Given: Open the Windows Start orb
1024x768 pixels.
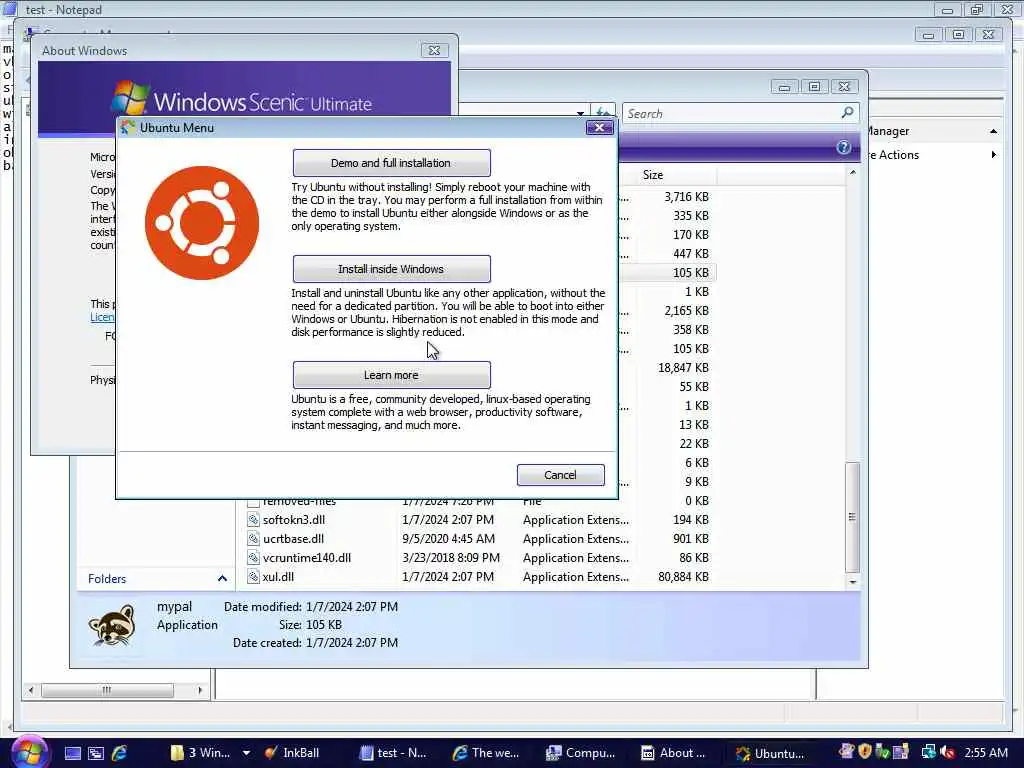Looking at the screenshot, I should pyautogui.click(x=29, y=752).
